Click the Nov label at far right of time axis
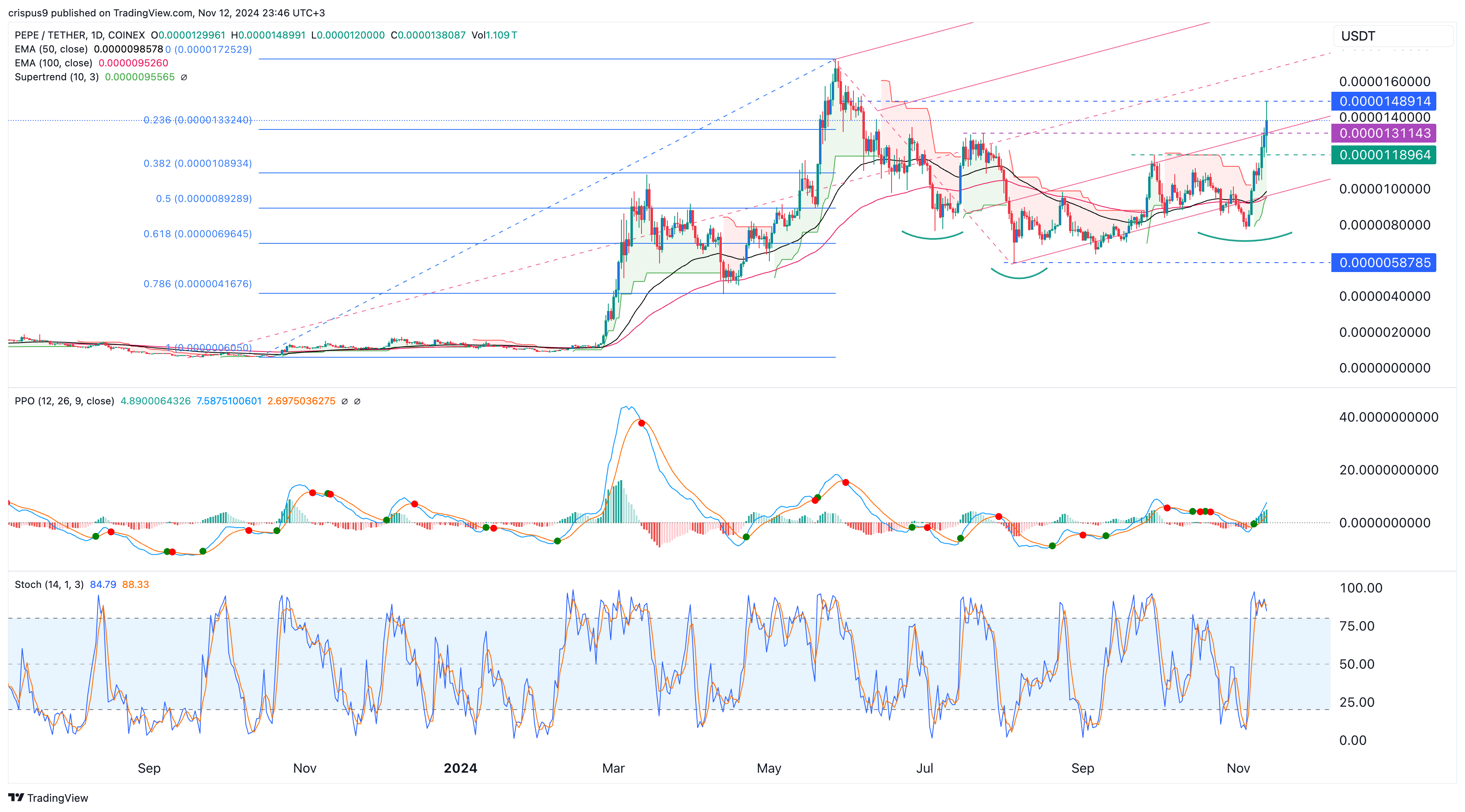The image size is (1465, 812). 1238,768
